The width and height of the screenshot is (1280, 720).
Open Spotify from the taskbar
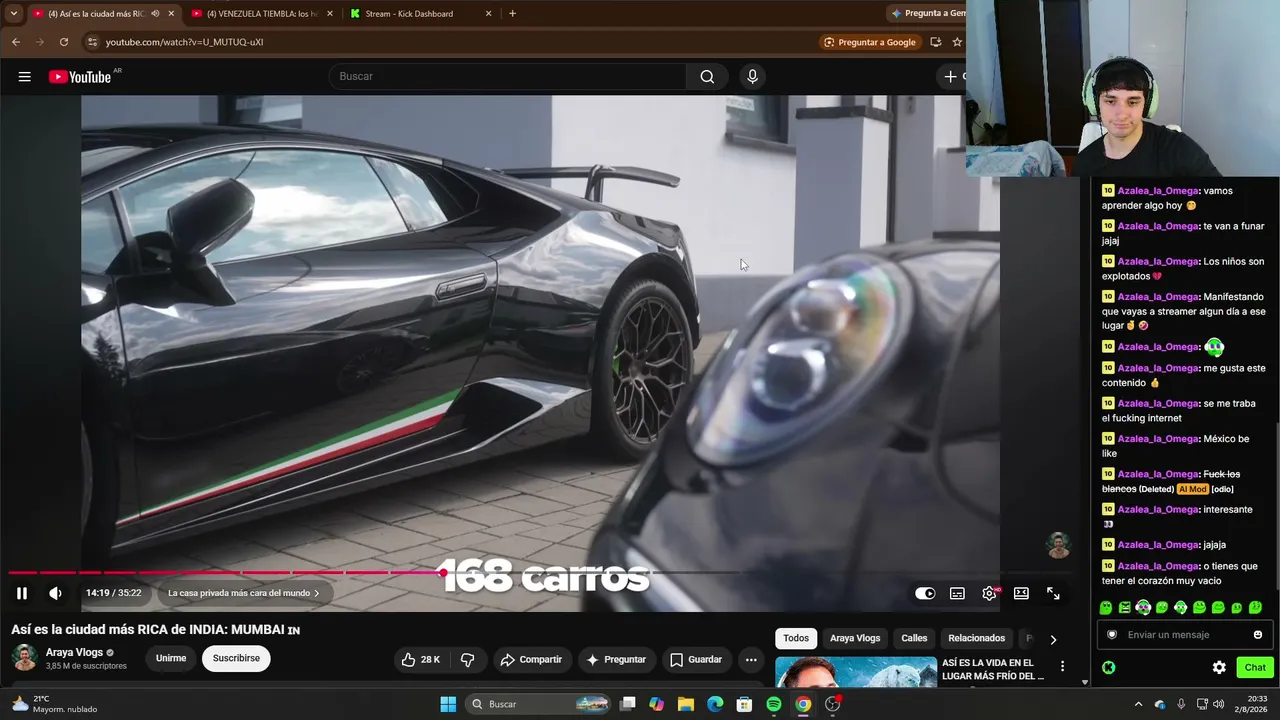[x=774, y=704]
